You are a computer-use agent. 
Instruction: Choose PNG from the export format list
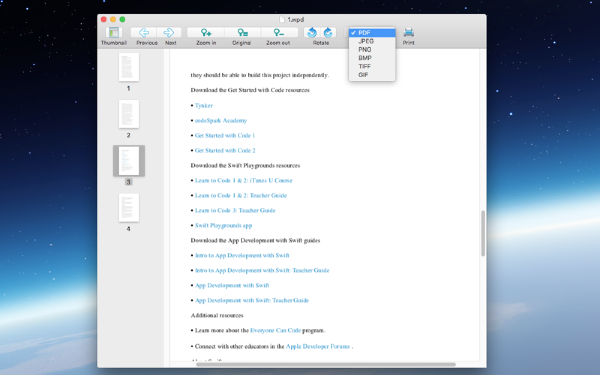click(x=372, y=50)
